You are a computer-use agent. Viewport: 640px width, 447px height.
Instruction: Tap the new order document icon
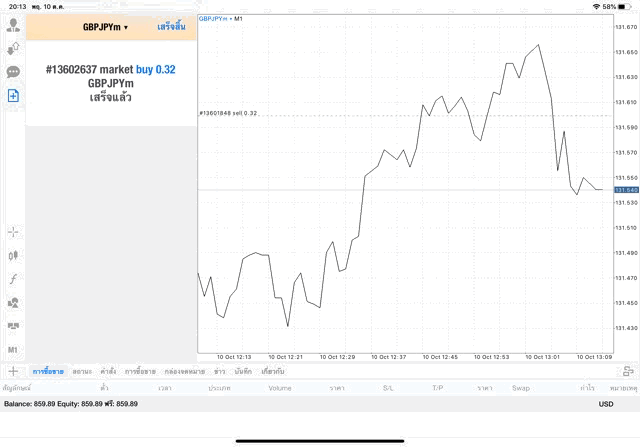[x=14, y=96]
